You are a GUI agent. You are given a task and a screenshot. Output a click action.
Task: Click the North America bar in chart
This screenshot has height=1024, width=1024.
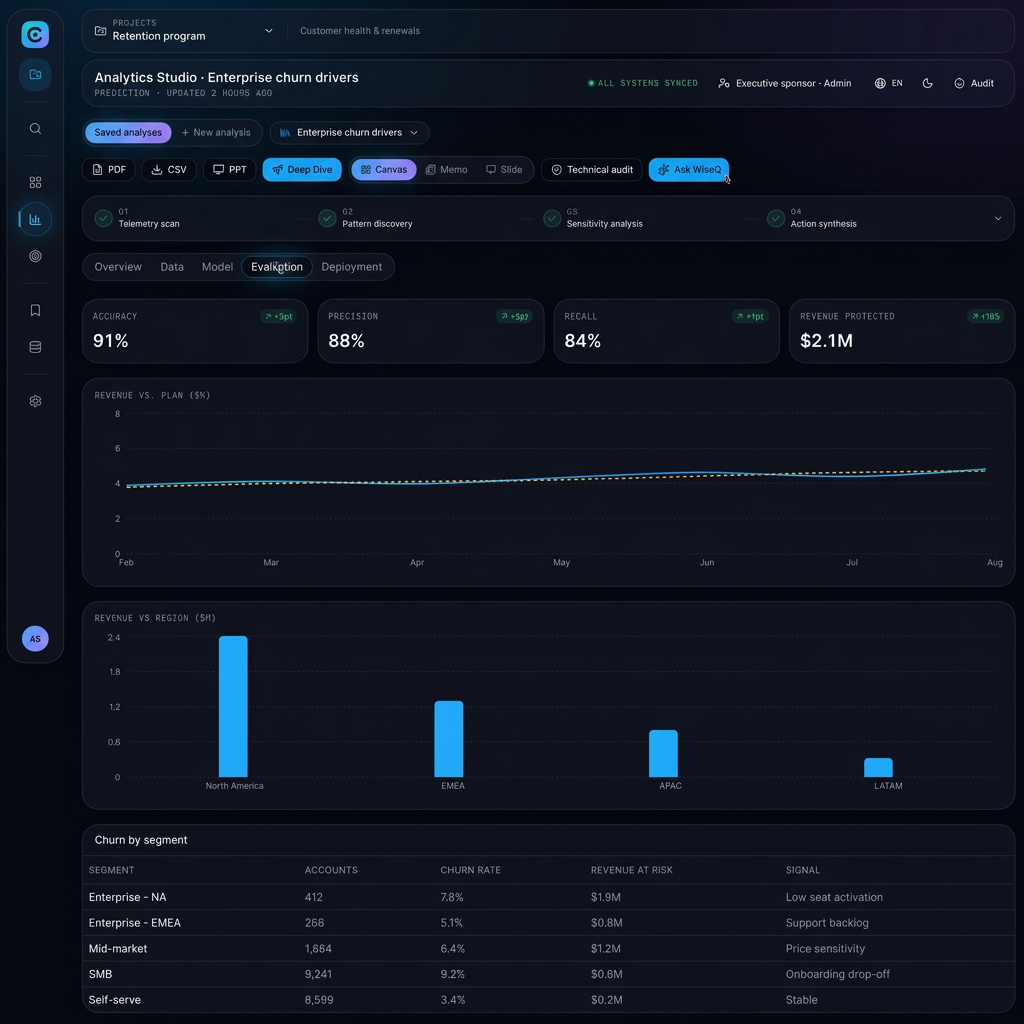[233, 707]
